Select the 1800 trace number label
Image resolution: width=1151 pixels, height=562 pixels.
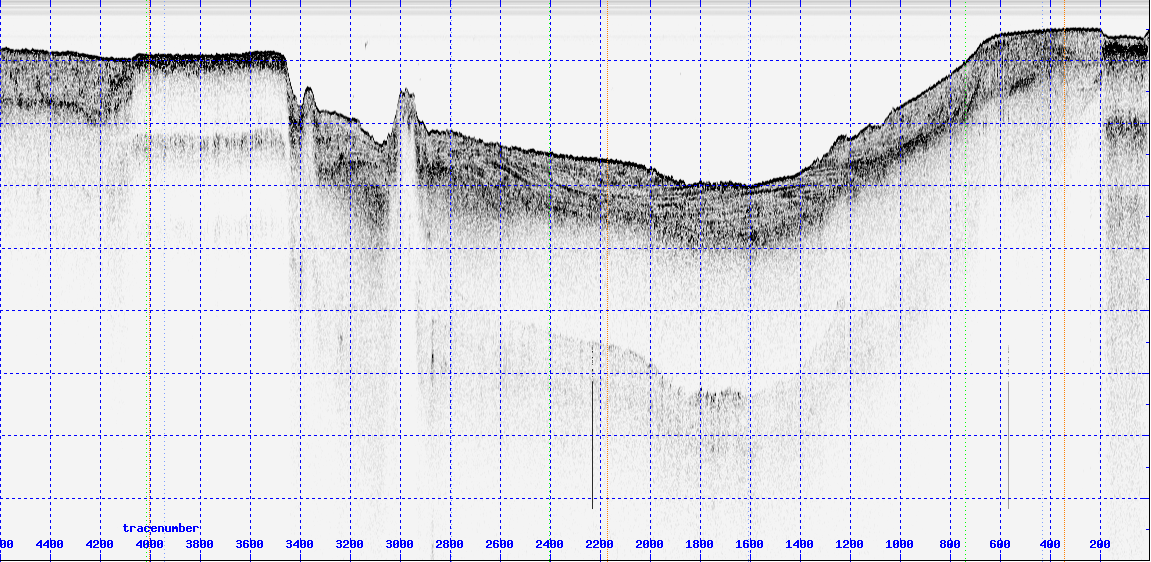[699, 544]
